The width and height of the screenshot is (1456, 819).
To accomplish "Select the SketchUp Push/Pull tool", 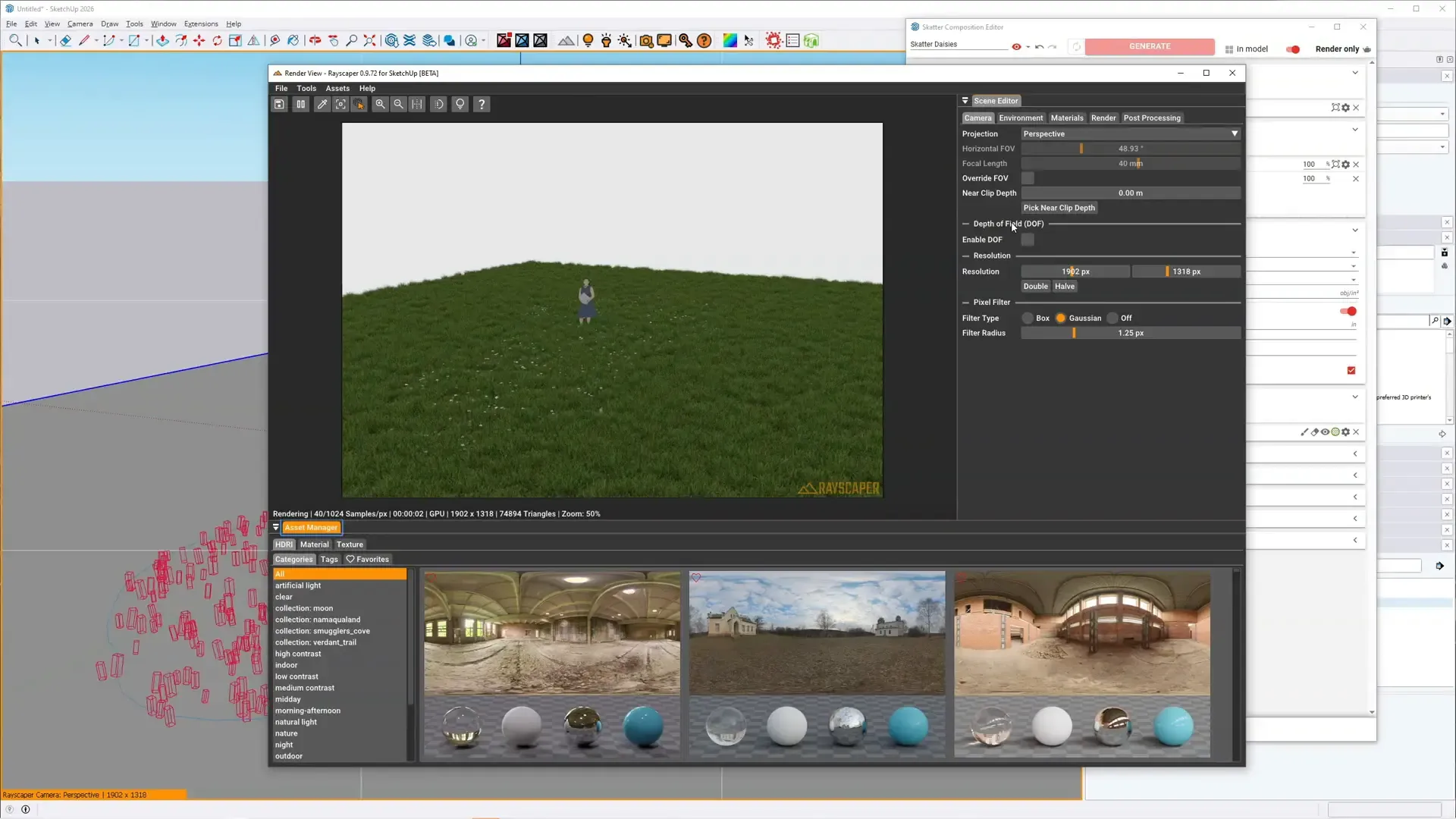I will pos(162,41).
